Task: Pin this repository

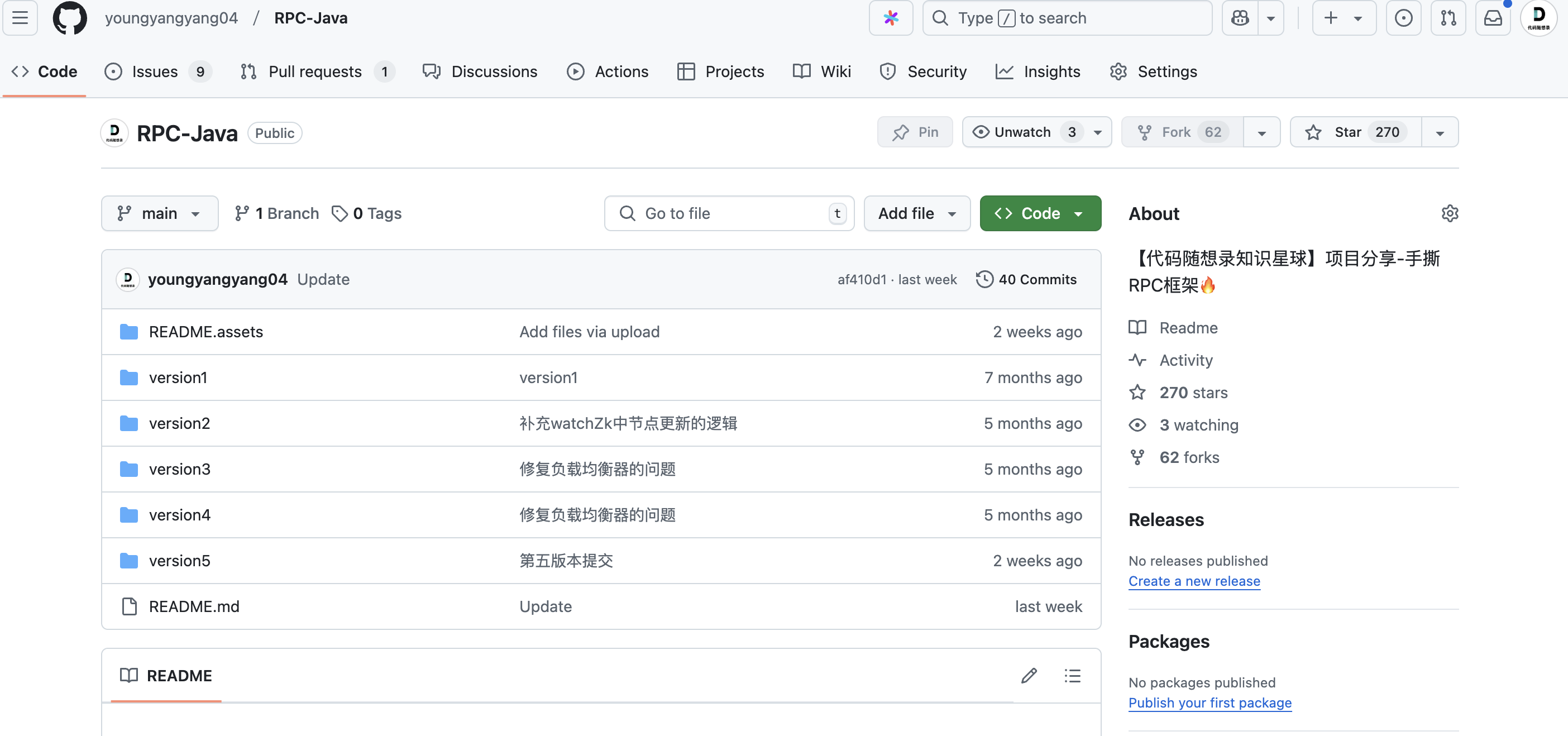Action: (x=914, y=132)
